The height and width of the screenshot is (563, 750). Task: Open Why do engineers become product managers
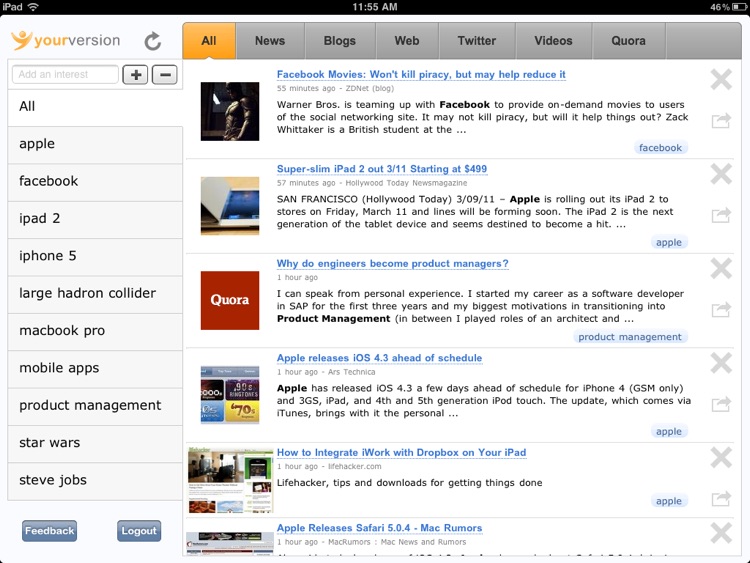pos(392,264)
